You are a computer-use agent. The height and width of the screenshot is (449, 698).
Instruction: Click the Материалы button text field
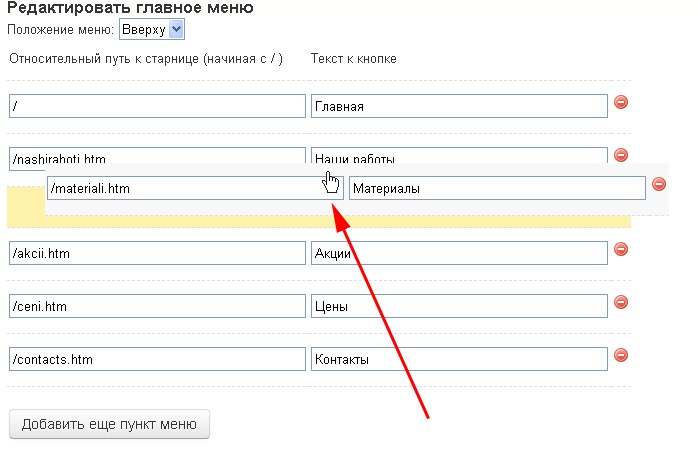click(x=497, y=188)
